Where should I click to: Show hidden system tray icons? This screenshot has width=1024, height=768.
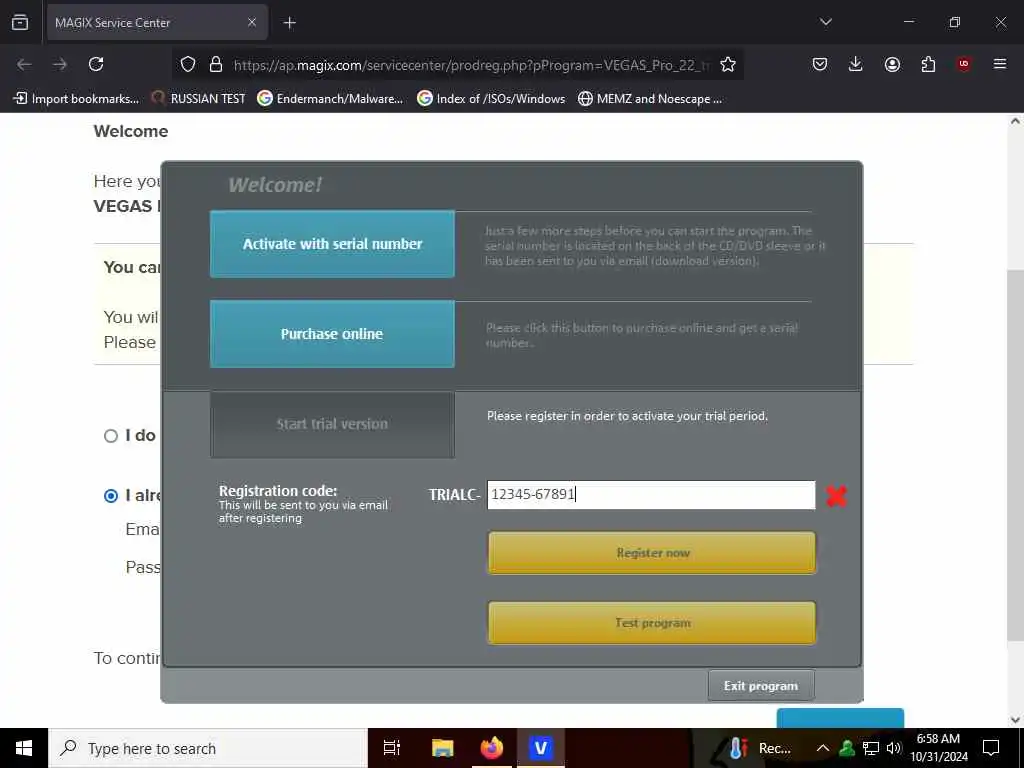(x=823, y=748)
